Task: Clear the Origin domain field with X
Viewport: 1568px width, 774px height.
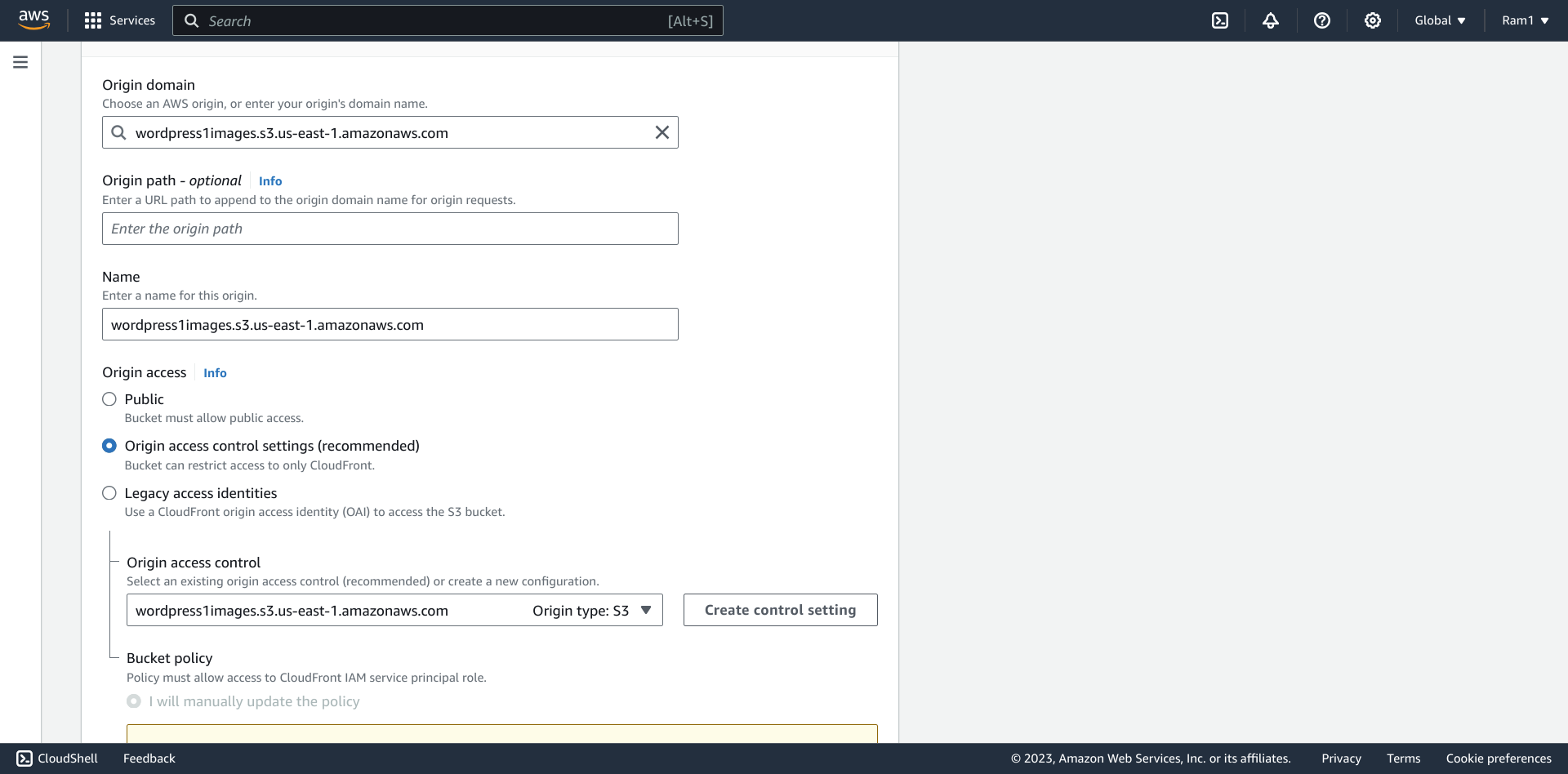Action: point(661,132)
